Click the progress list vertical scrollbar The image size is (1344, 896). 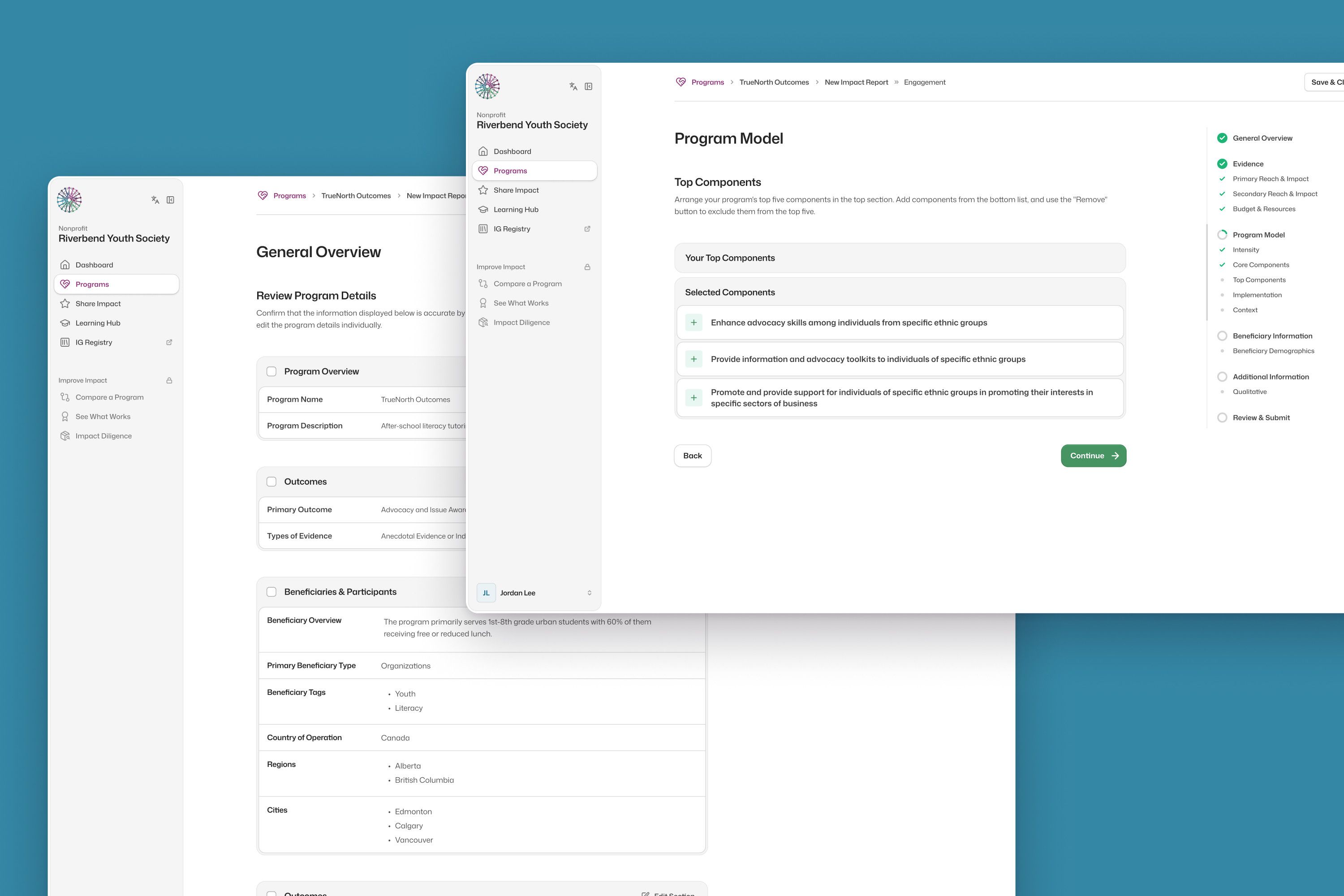(1207, 272)
